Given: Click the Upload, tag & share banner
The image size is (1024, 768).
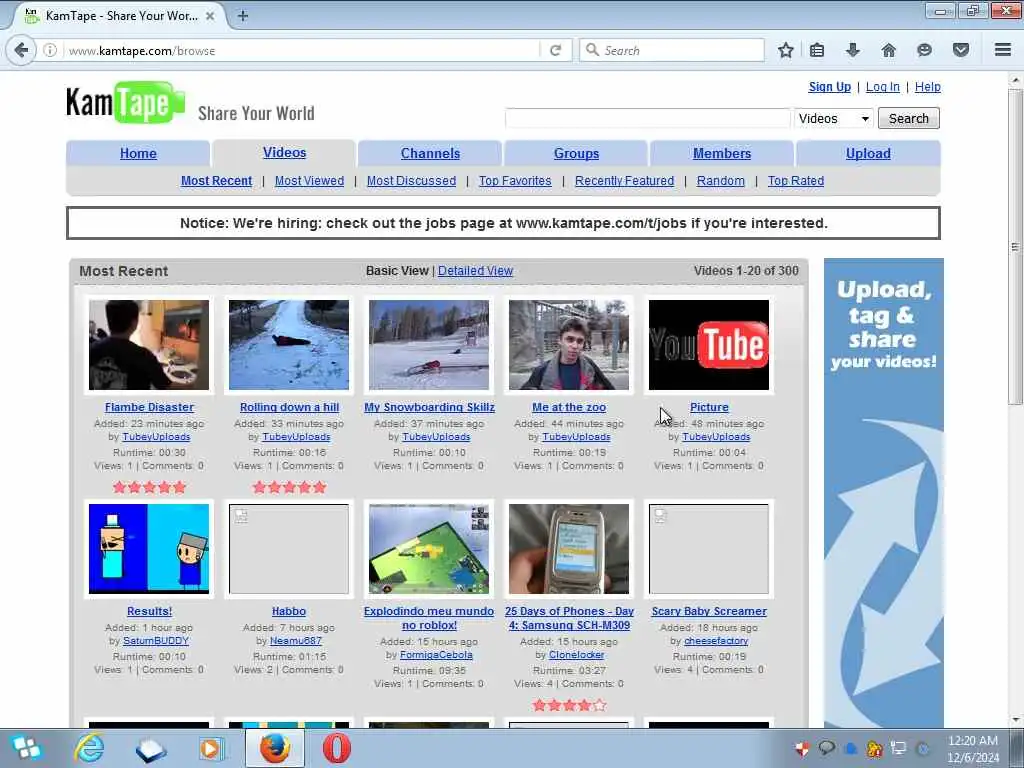Looking at the screenshot, I should point(884,492).
